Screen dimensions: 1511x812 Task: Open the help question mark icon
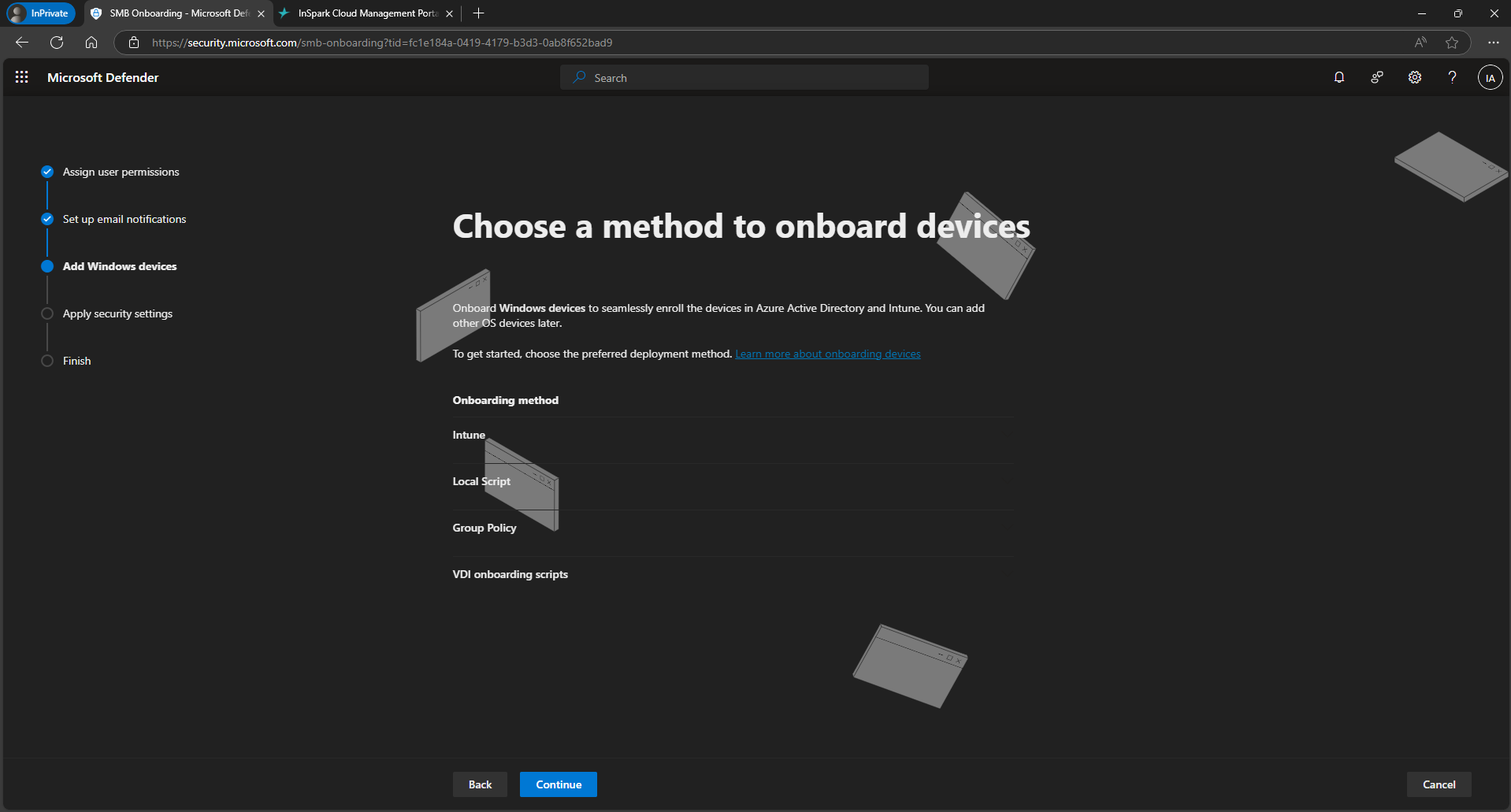tap(1452, 77)
